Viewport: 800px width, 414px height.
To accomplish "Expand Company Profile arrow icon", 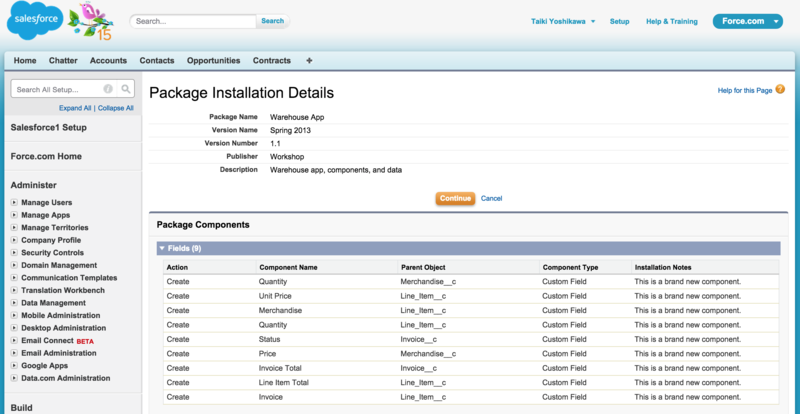I will [x=14, y=240].
